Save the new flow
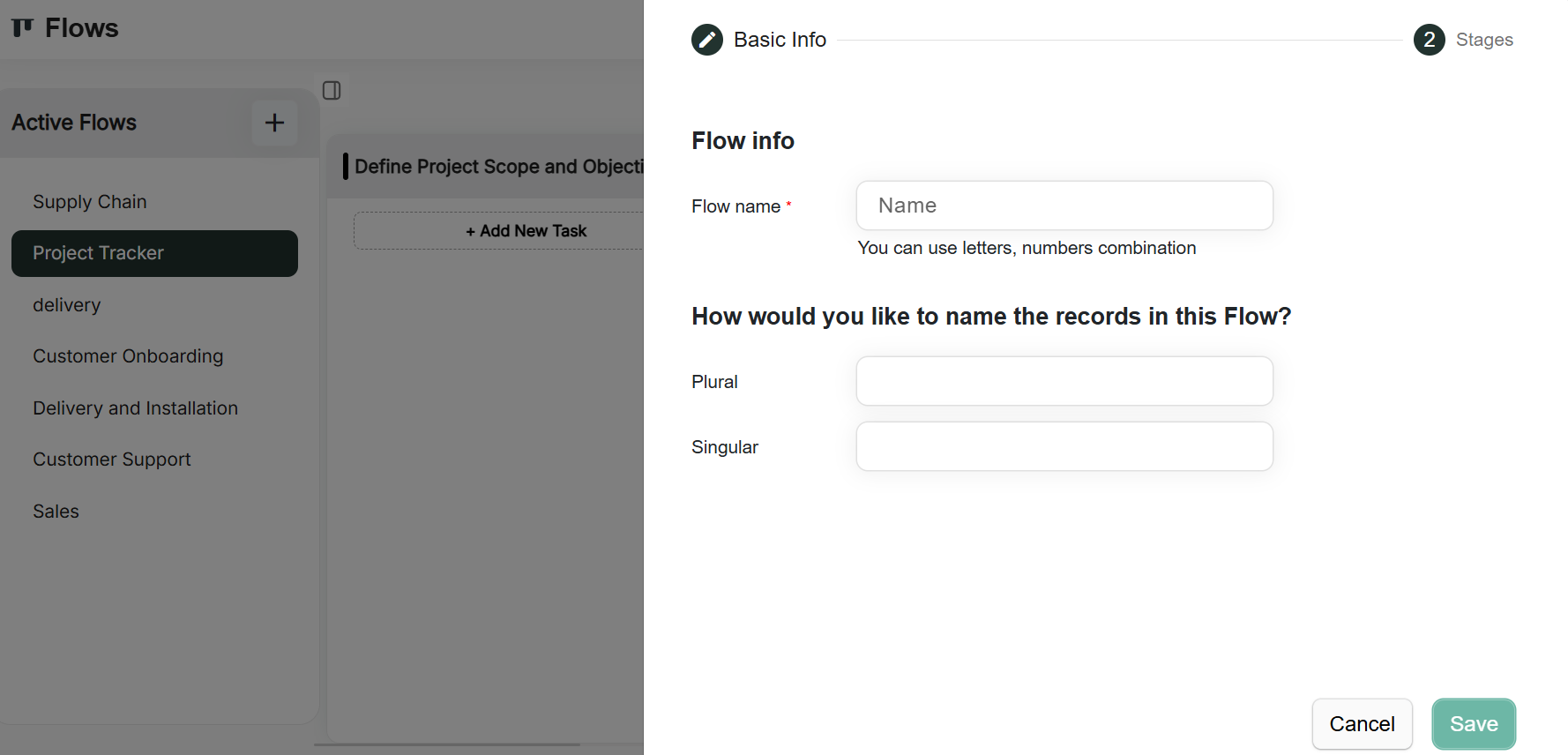The width and height of the screenshot is (1568, 755). 1473,724
